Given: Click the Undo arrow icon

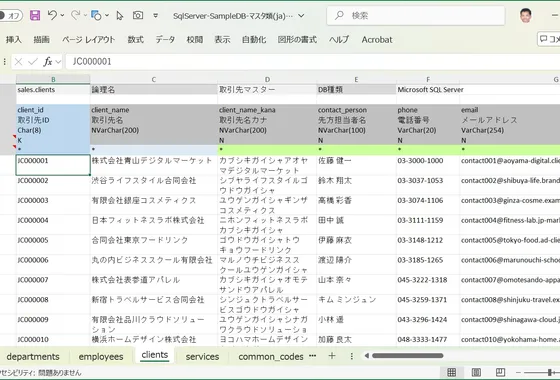Looking at the screenshot, I should (x=52, y=15).
